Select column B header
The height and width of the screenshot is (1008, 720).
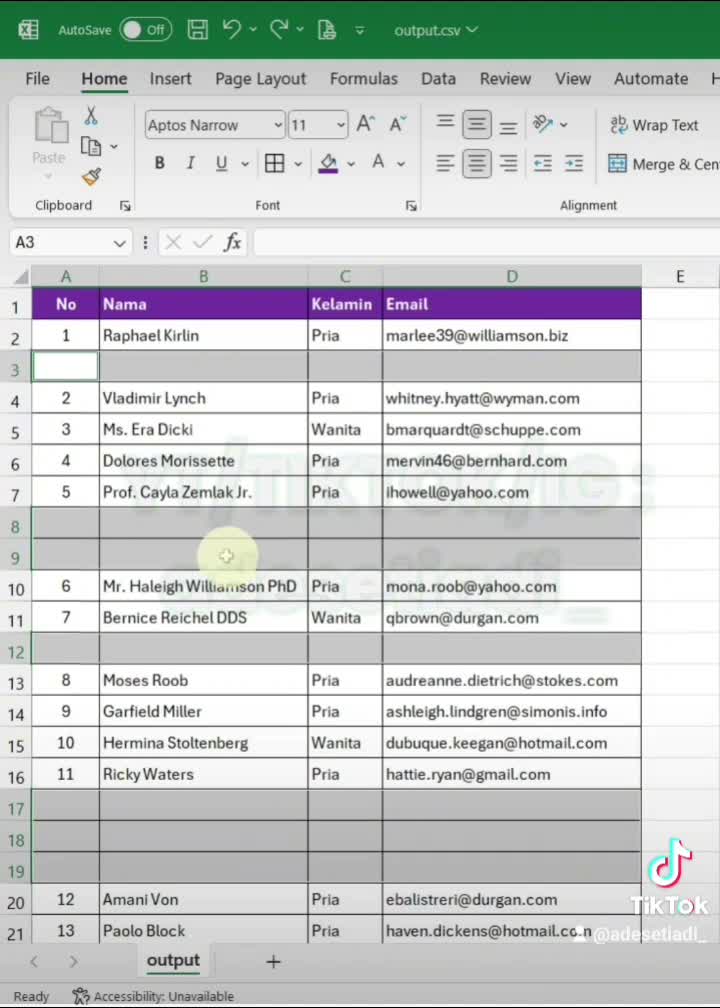click(x=203, y=276)
